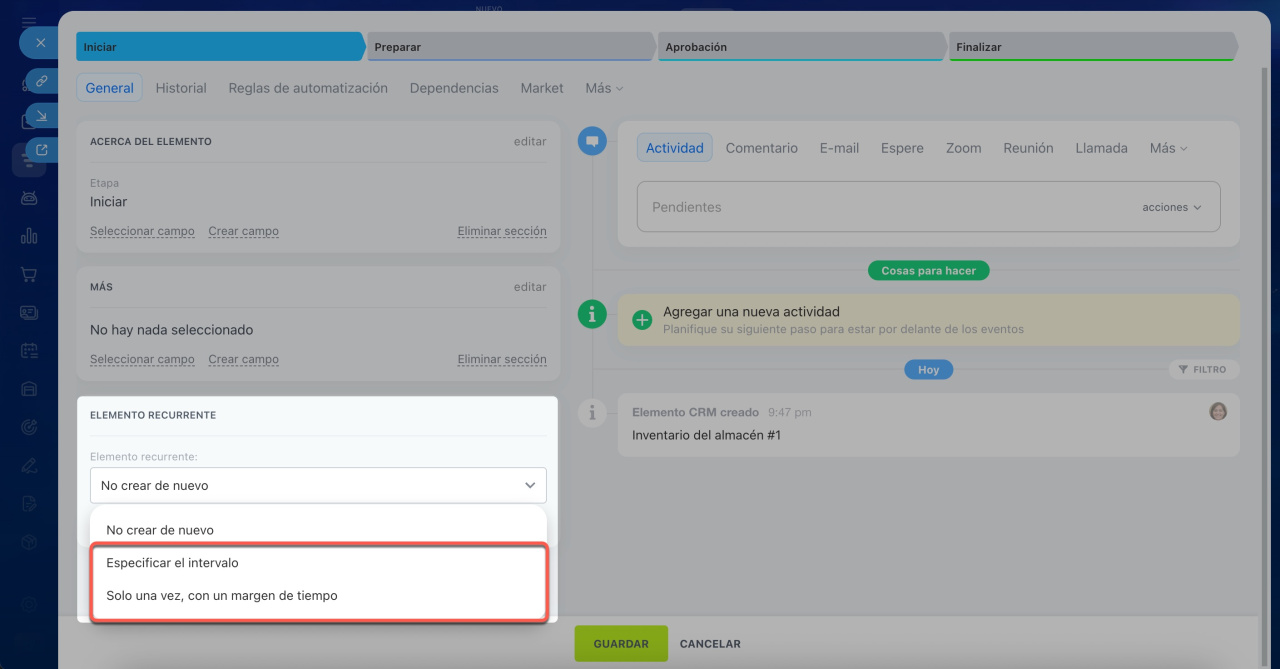Open the Elemento recurrente dropdown
This screenshot has height=669, width=1280.
318,485
